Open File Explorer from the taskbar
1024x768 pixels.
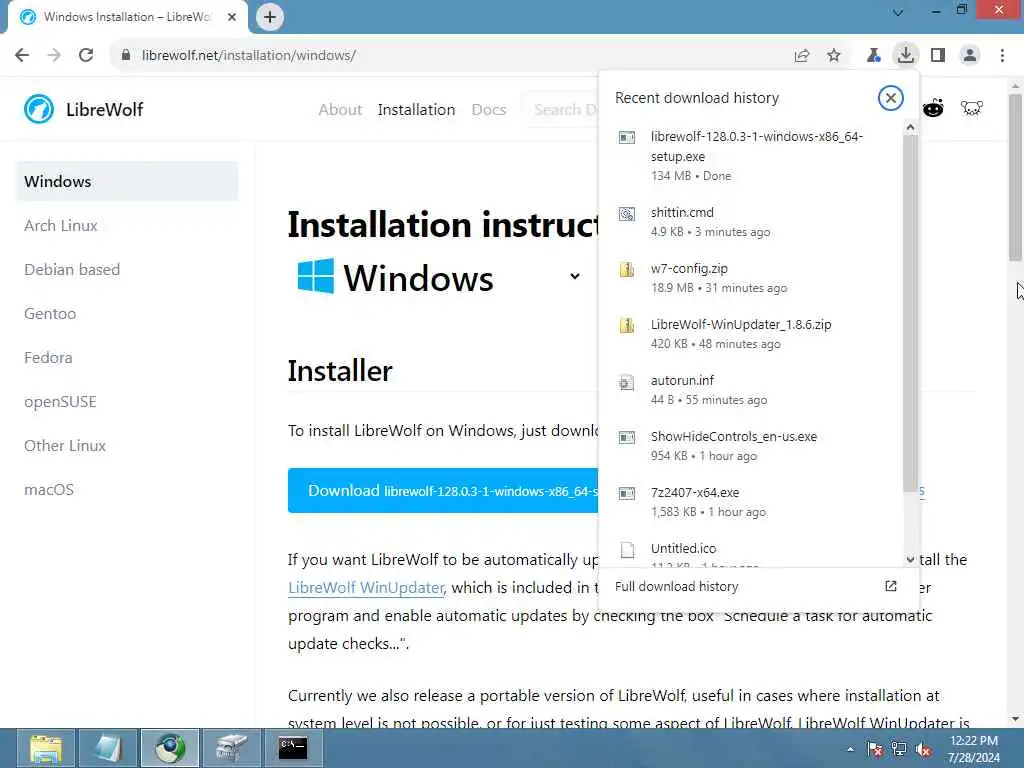tap(45, 748)
